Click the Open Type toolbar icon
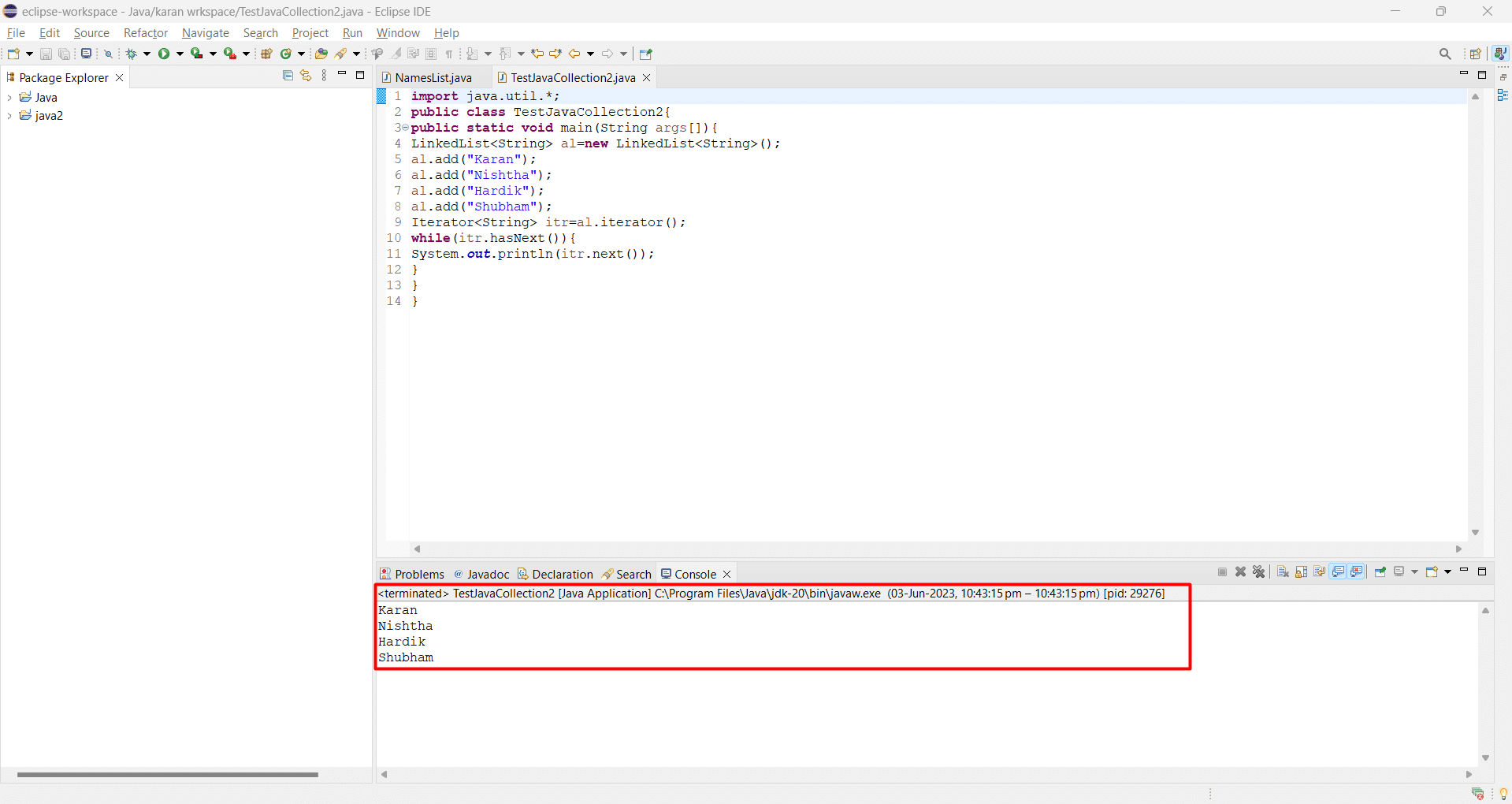The image size is (1512, 804). (x=321, y=54)
